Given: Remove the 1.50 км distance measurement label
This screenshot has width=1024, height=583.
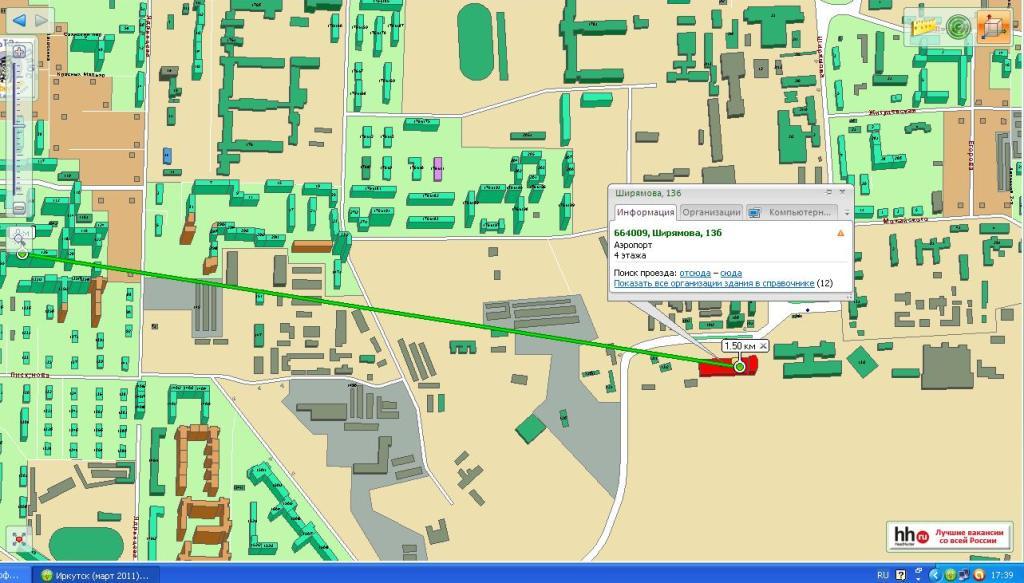Looking at the screenshot, I should [762, 346].
